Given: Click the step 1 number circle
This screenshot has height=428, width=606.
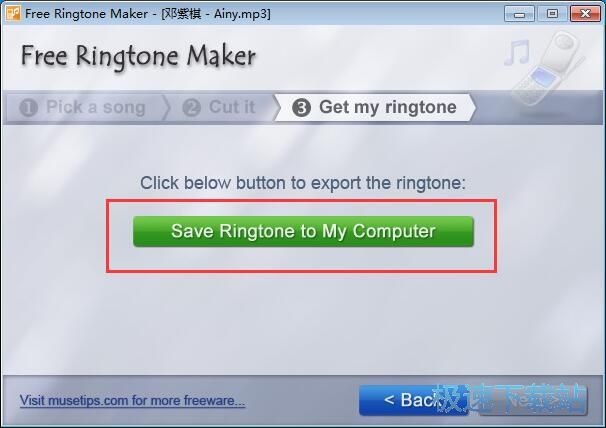Looking at the screenshot, I should [28, 107].
